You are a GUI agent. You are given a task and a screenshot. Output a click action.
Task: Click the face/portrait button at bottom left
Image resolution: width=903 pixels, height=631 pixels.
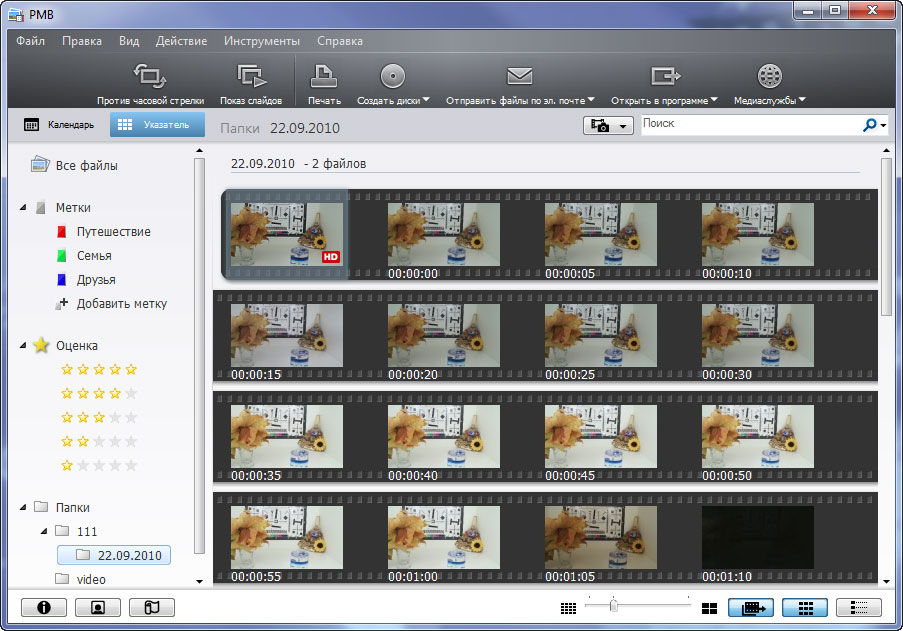tap(98, 607)
